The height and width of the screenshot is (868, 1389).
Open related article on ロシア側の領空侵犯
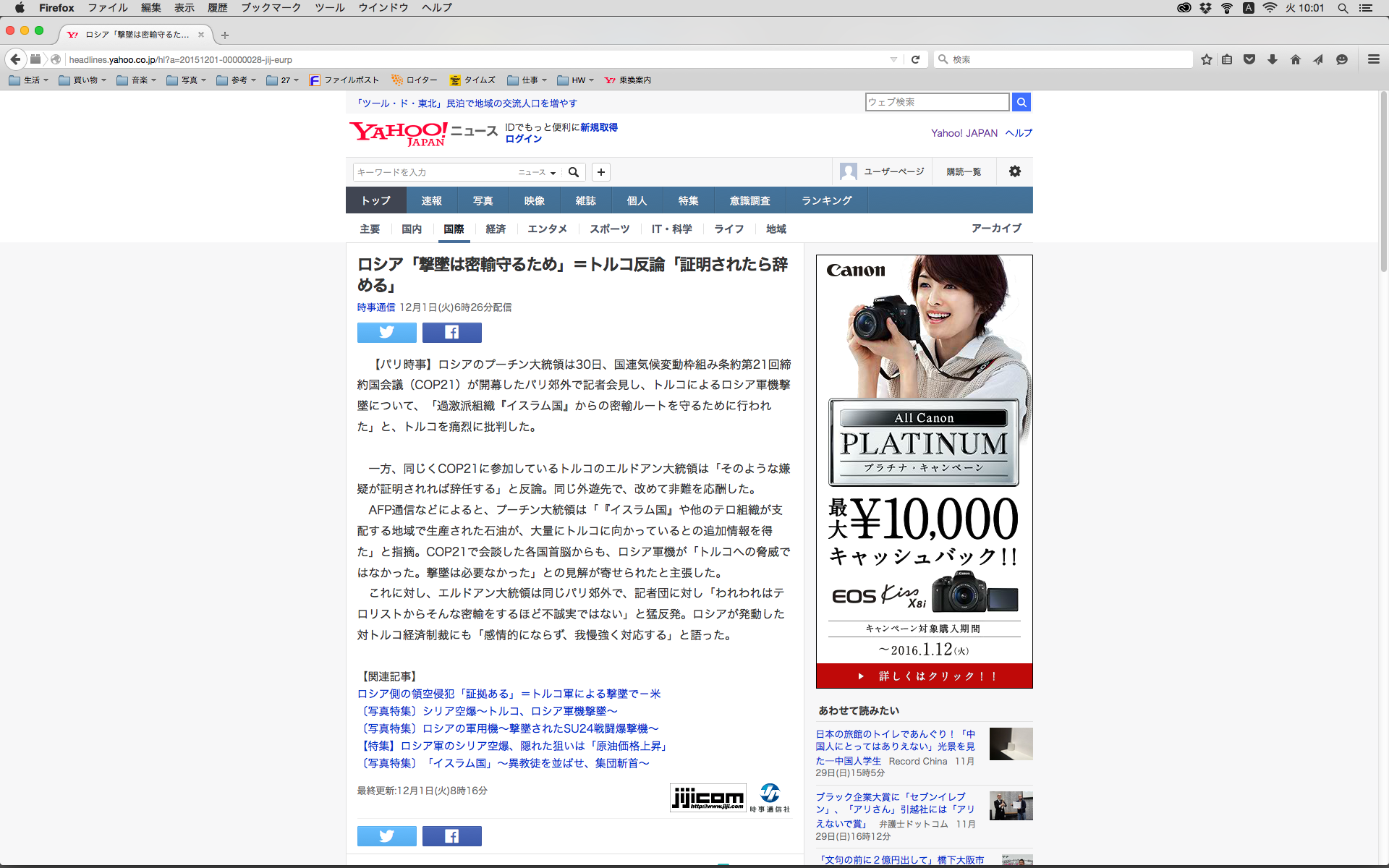509,694
